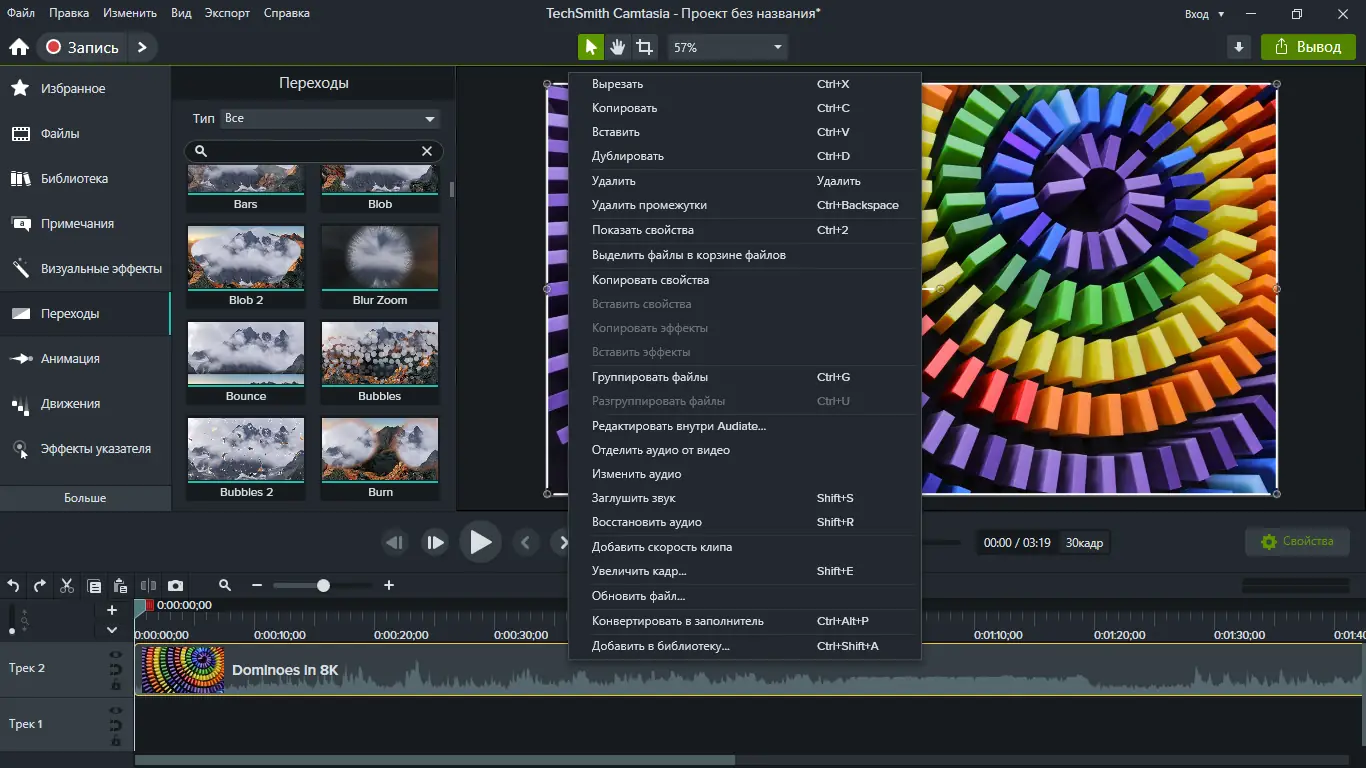This screenshot has width=1366, height=768.
Task: Click the green Вывод button
Action: tap(1308, 46)
